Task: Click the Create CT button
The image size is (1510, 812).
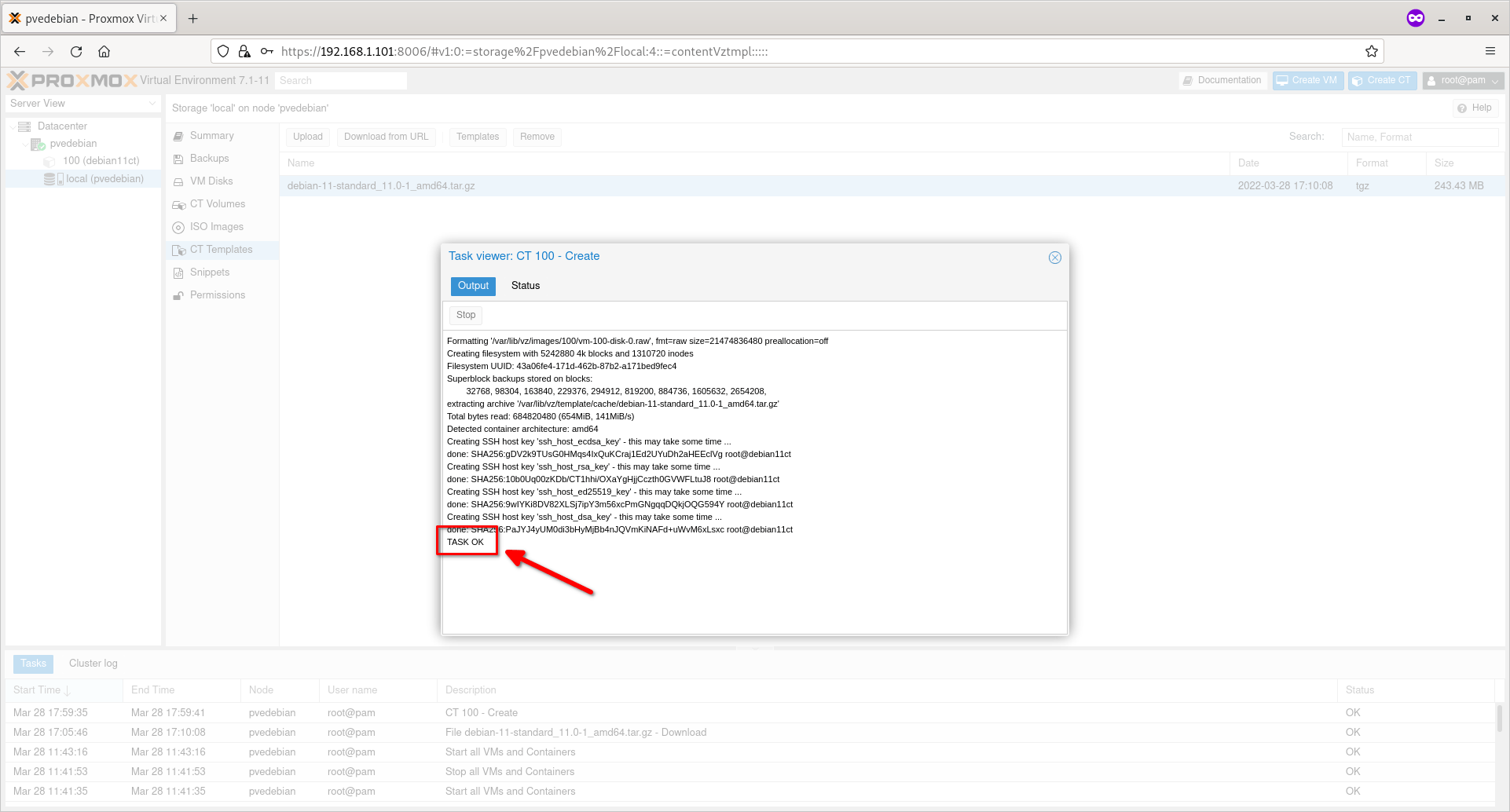Action: [x=1383, y=81]
